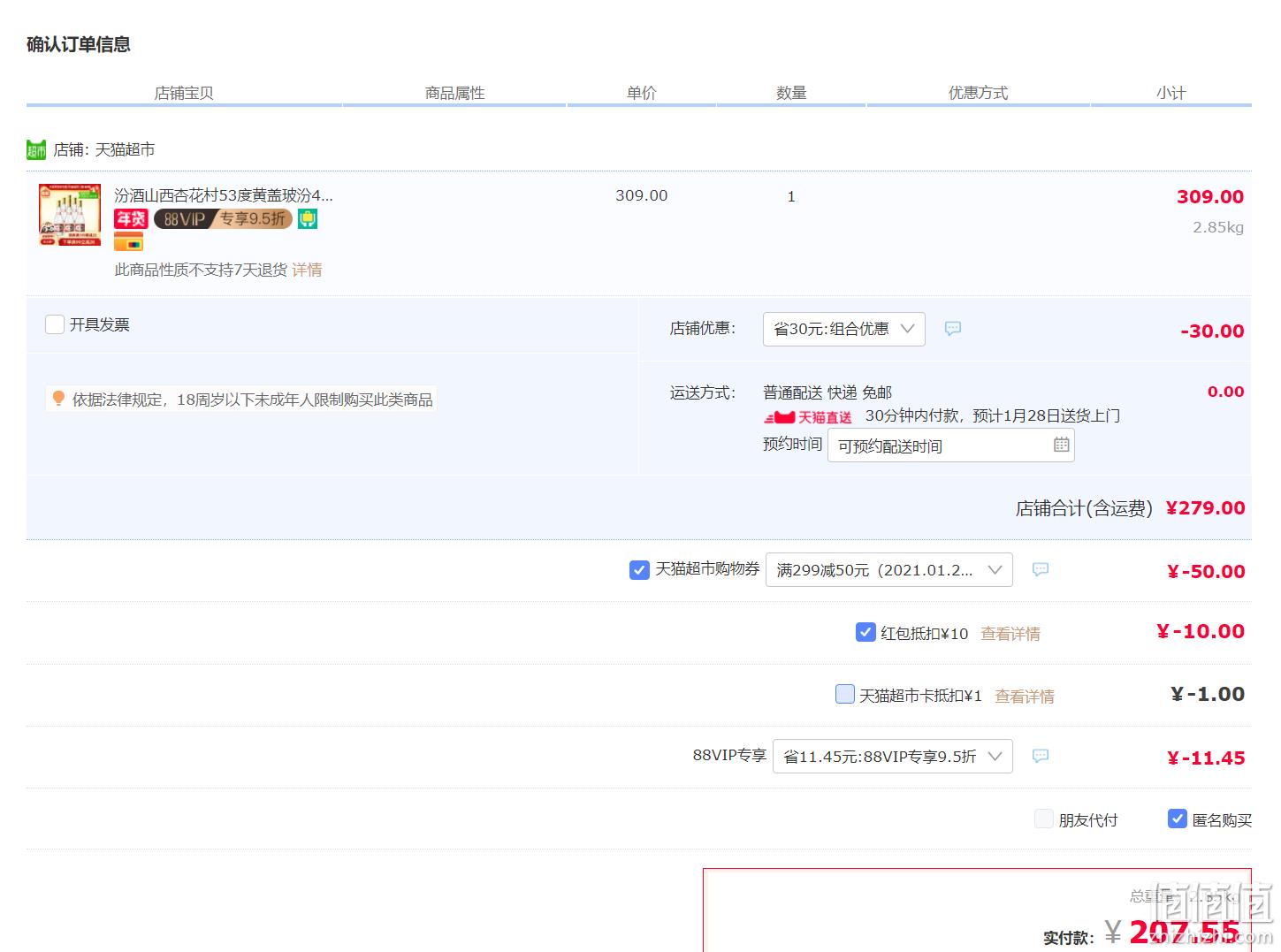Screen dimensions: 1281x952
Task: Click 查看详情 link beside 天猫超市卡抵扣
Action: [1025, 697]
